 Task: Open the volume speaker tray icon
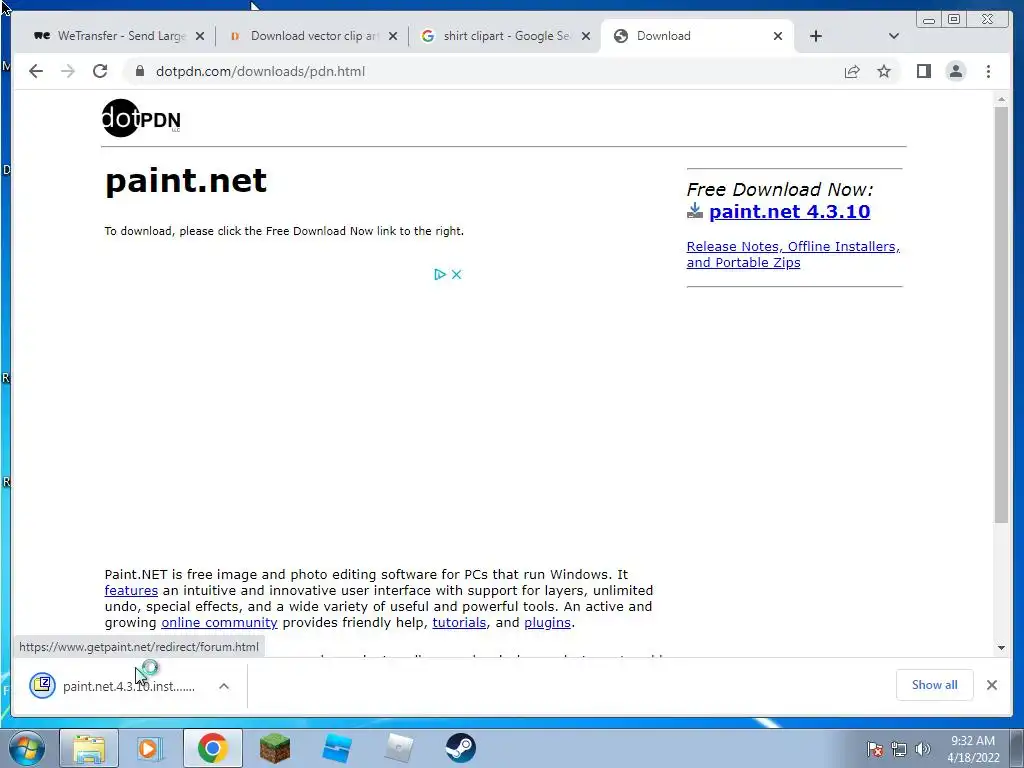(922, 749)
